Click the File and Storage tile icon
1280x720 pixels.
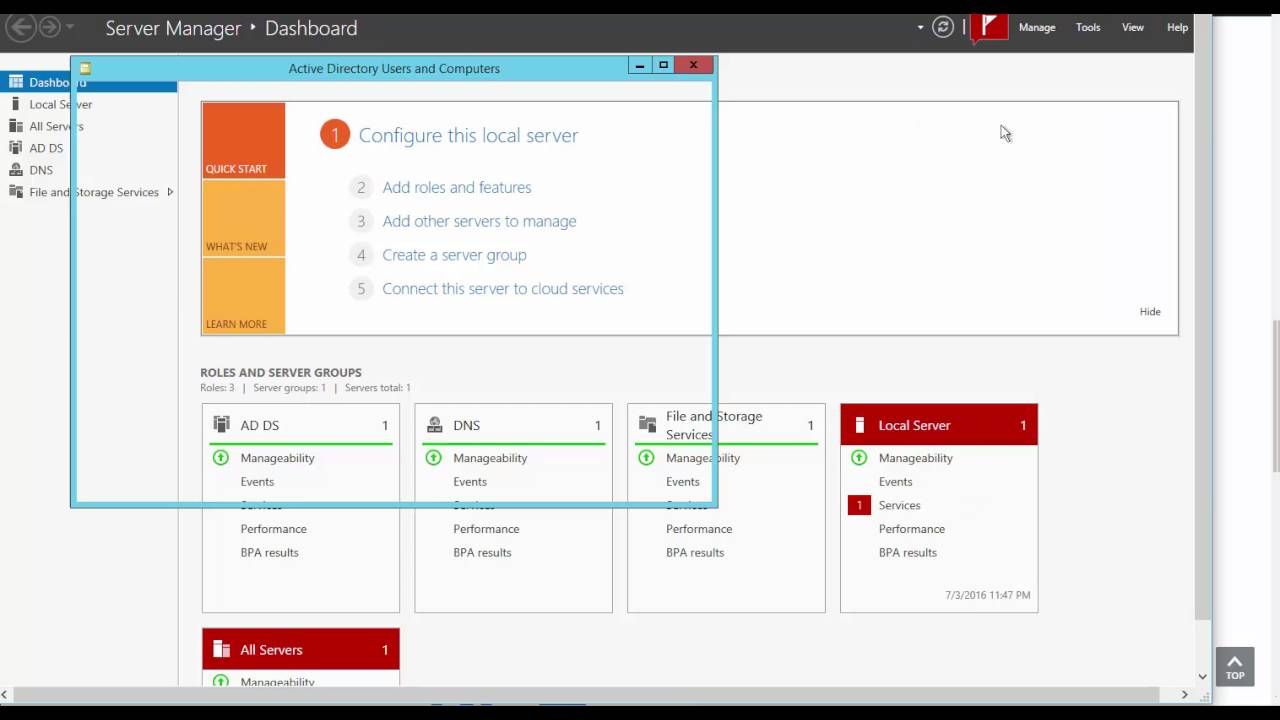647,425
